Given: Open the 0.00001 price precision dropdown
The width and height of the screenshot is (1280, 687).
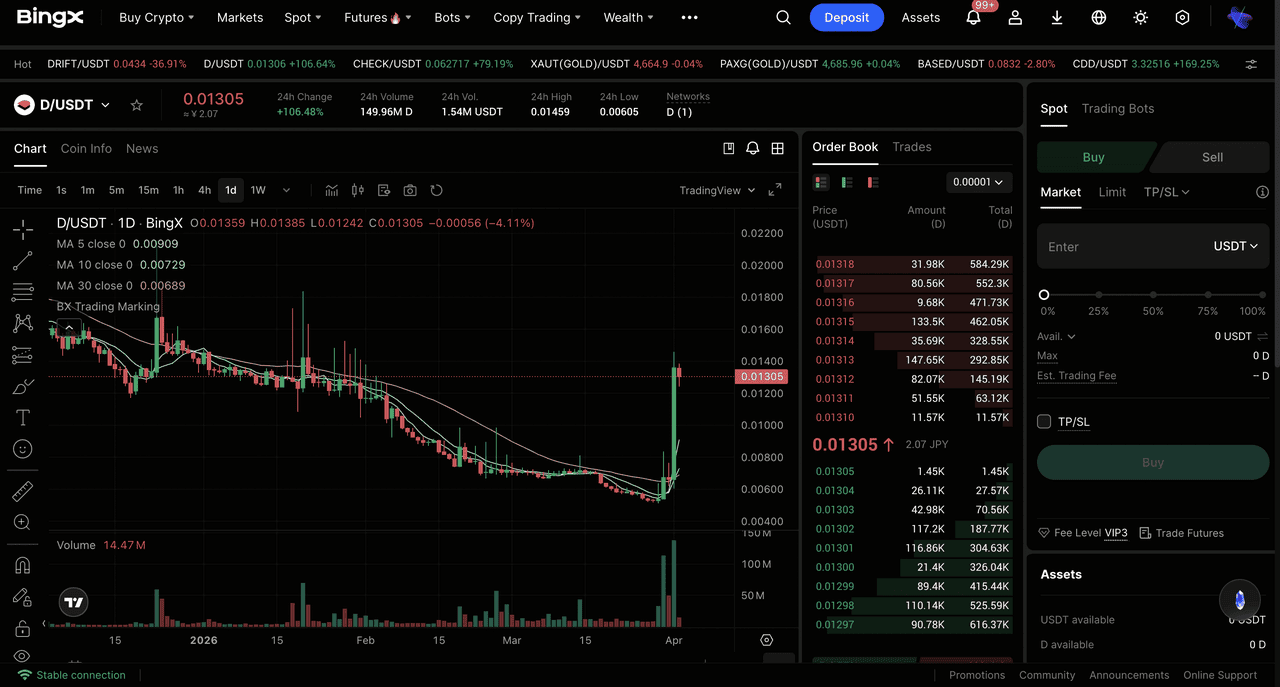Looking at the screenshot, I should coord(978,182).
